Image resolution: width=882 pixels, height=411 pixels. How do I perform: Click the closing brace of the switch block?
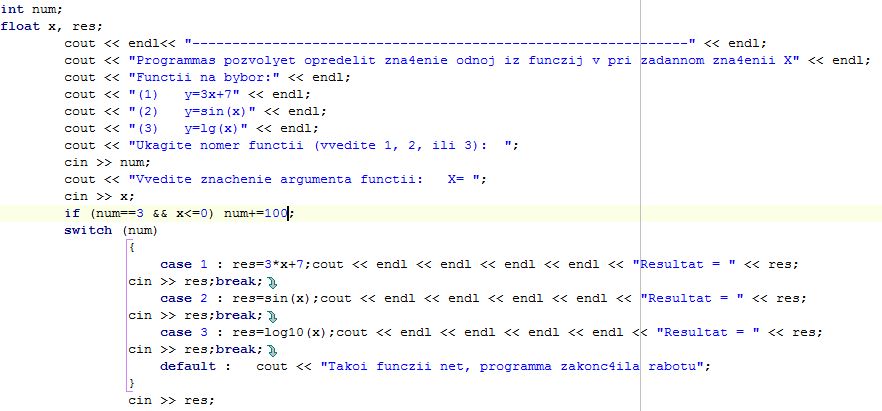(x=132, y=383)
